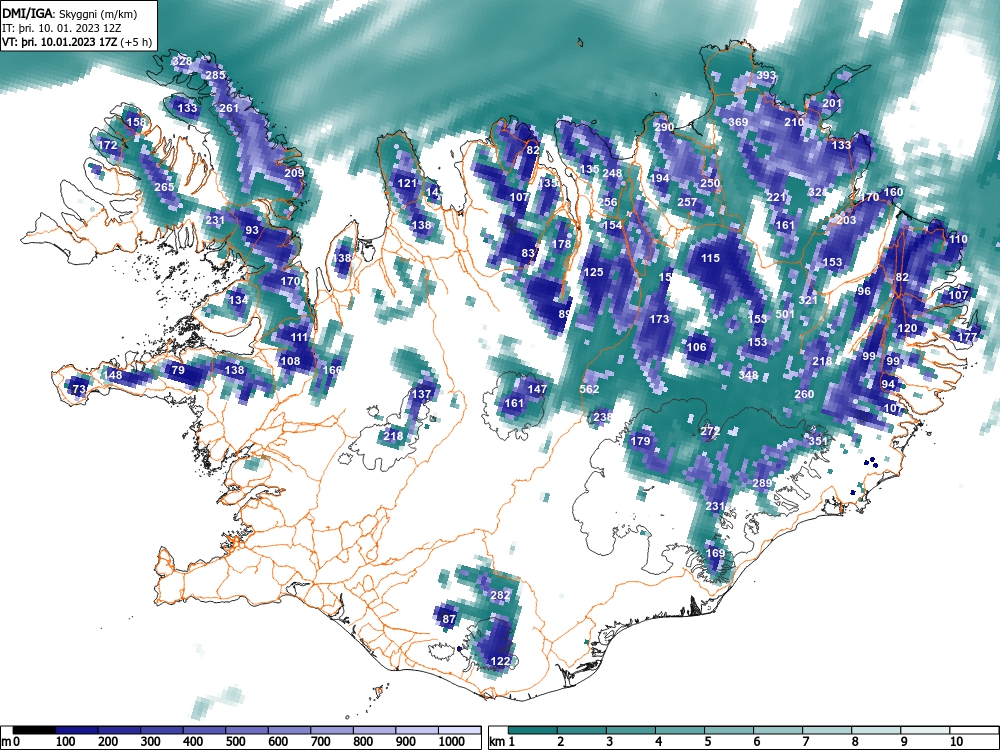Click visibility value 148
1000x750 pixels.
tap(113, 374)
